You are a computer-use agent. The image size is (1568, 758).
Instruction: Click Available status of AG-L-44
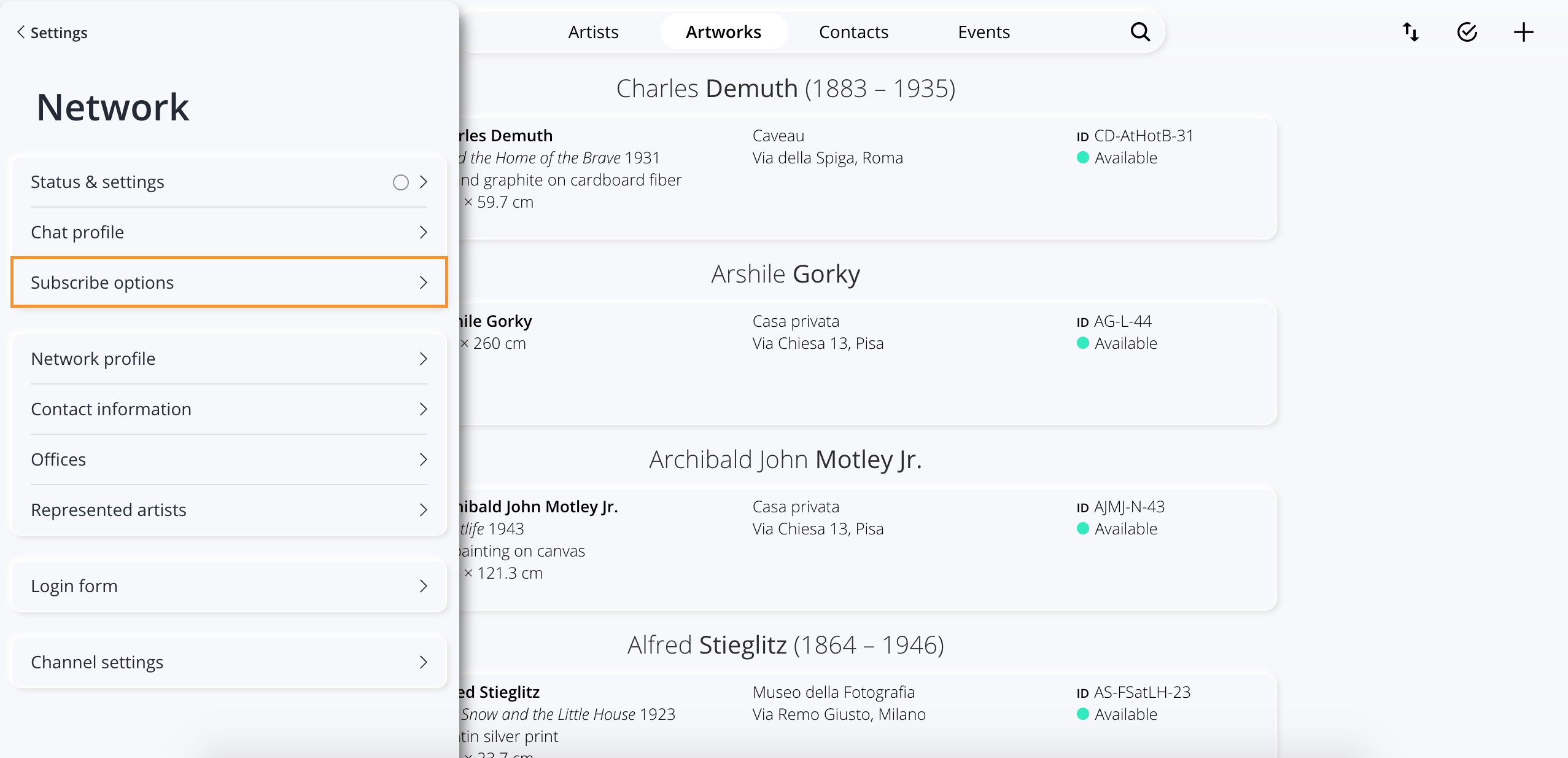click(1117, 343)
